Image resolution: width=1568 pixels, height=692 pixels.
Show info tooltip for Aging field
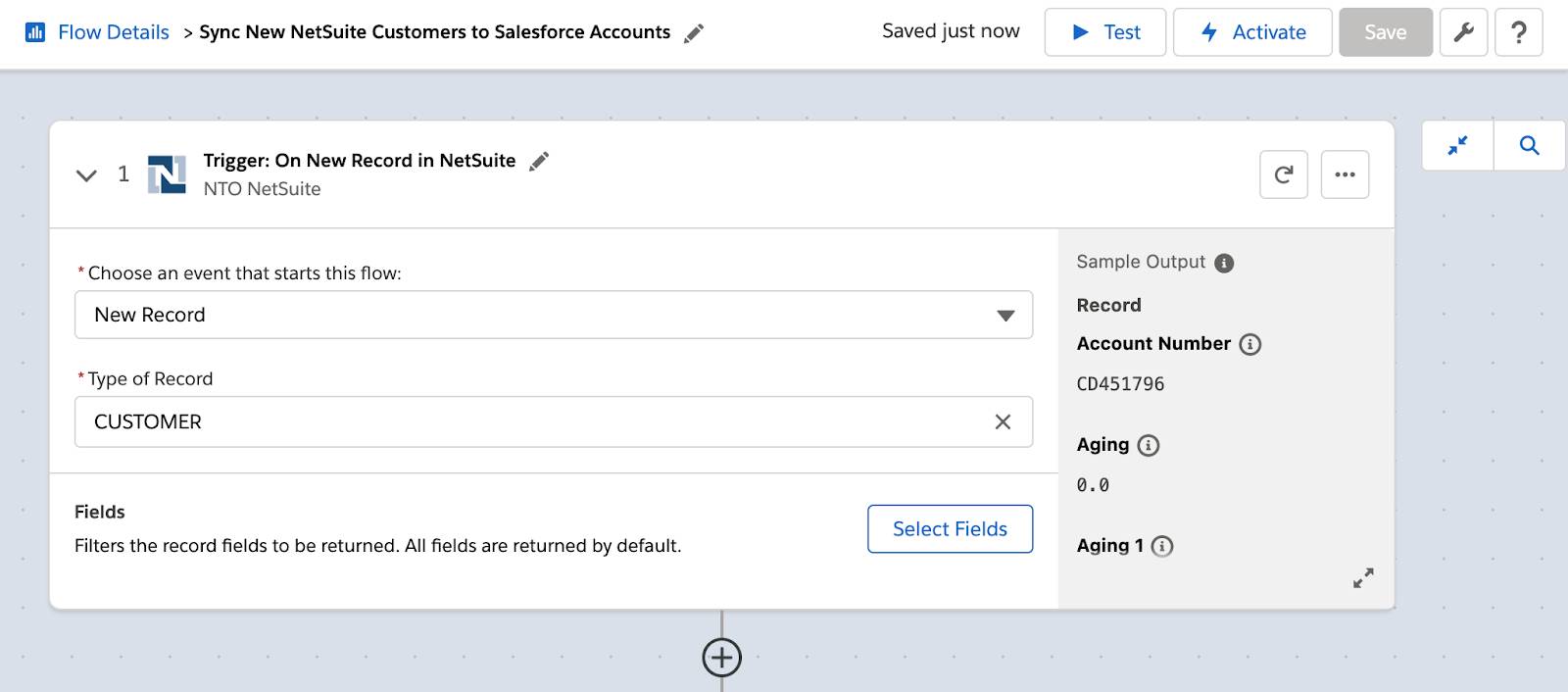(x=1148, y=445)
